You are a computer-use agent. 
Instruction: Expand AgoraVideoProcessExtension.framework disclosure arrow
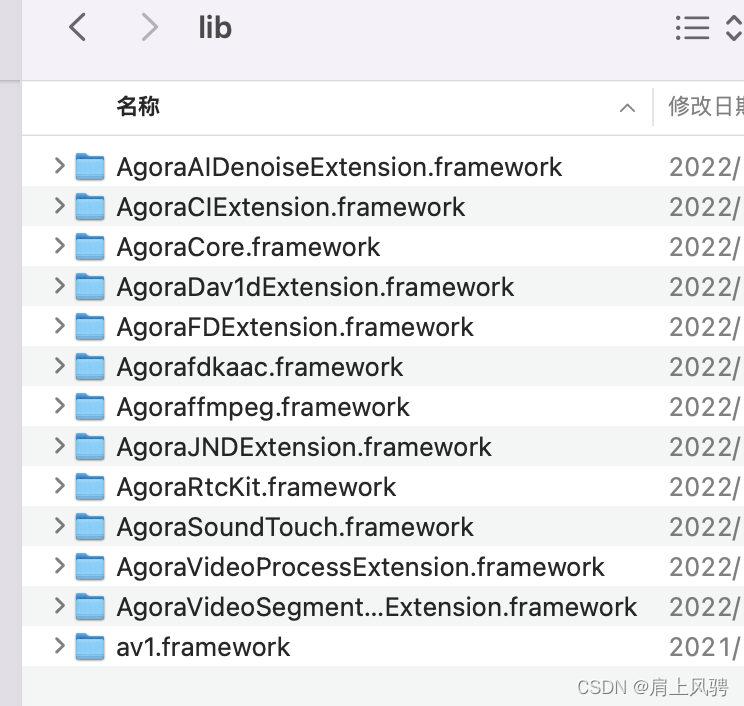tap(59, 566)
